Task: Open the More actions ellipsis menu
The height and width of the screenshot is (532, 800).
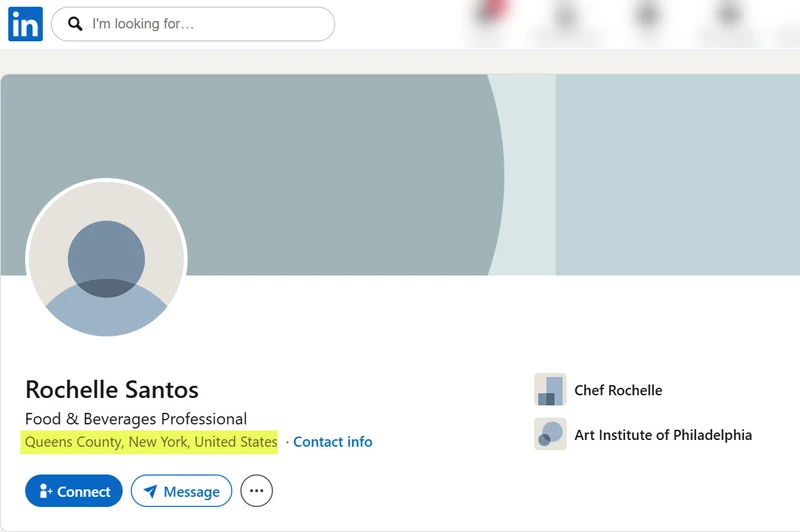Action: tap(256, 491)
